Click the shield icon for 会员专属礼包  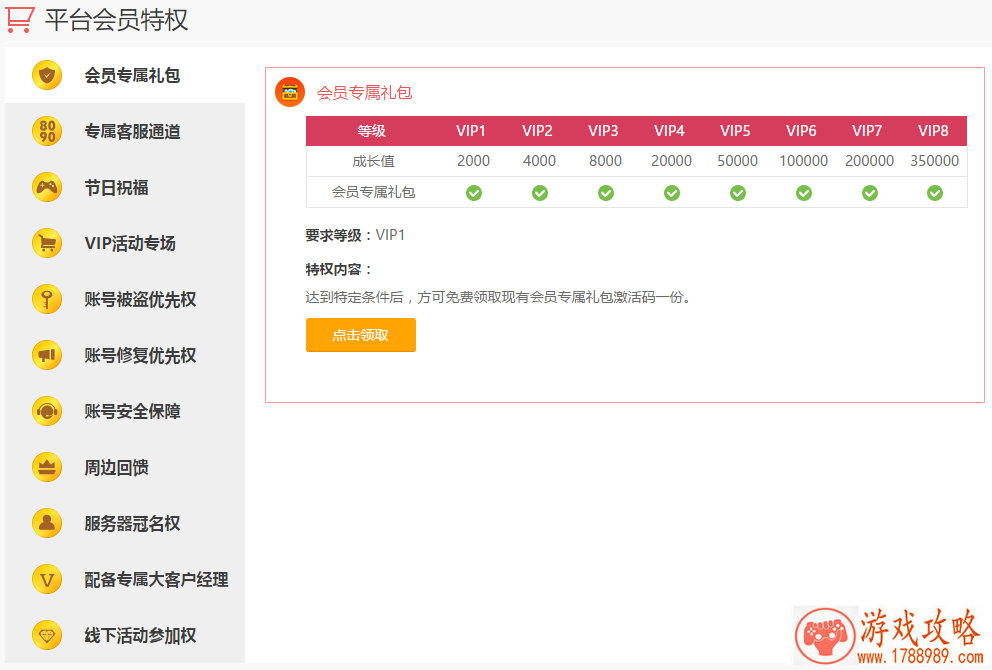(47, 75)
